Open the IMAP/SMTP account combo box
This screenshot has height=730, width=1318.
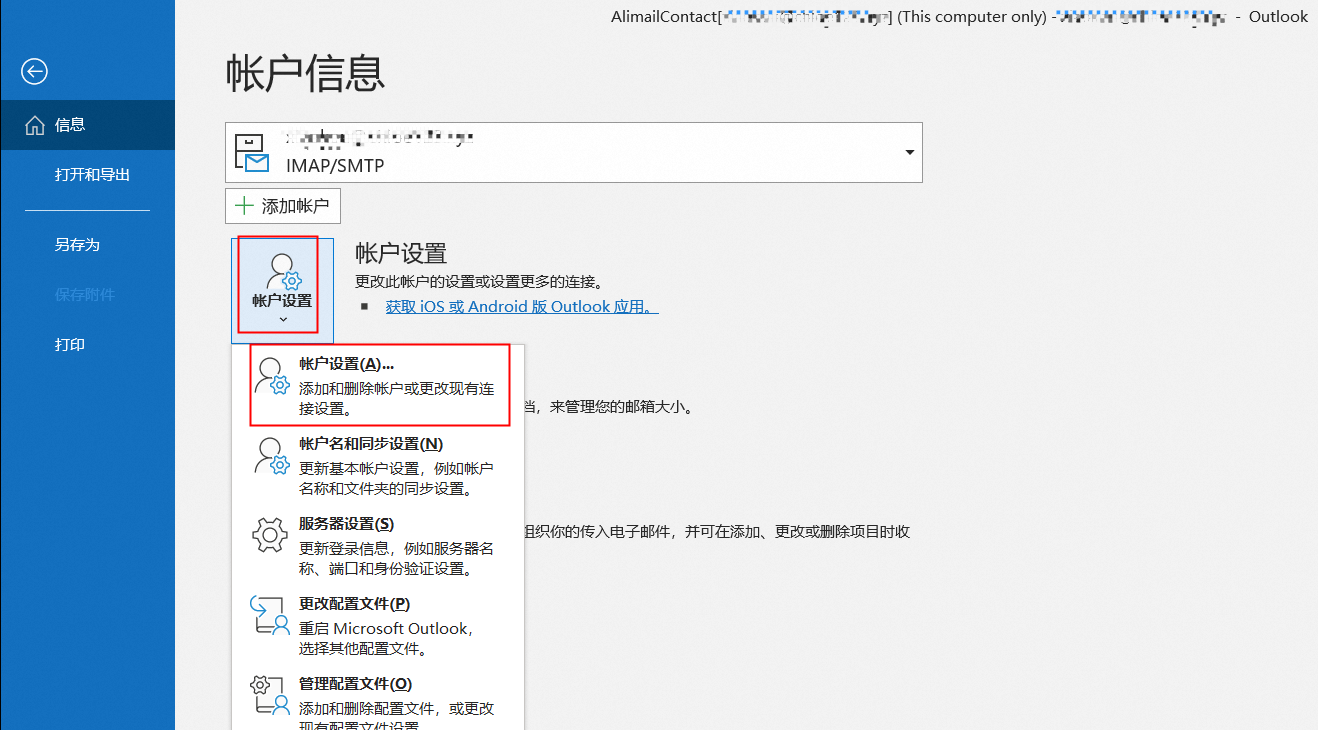[x=574, y=152]
